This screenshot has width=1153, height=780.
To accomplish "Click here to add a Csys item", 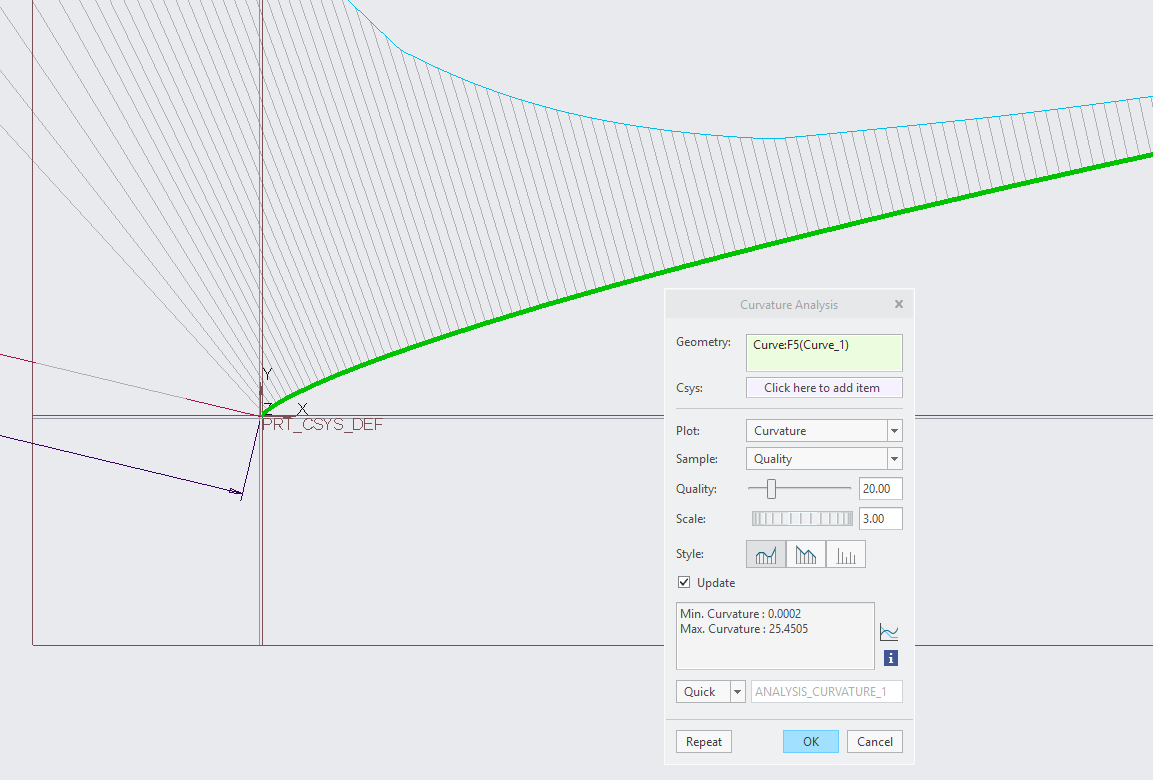I will [x=823, y=387].
